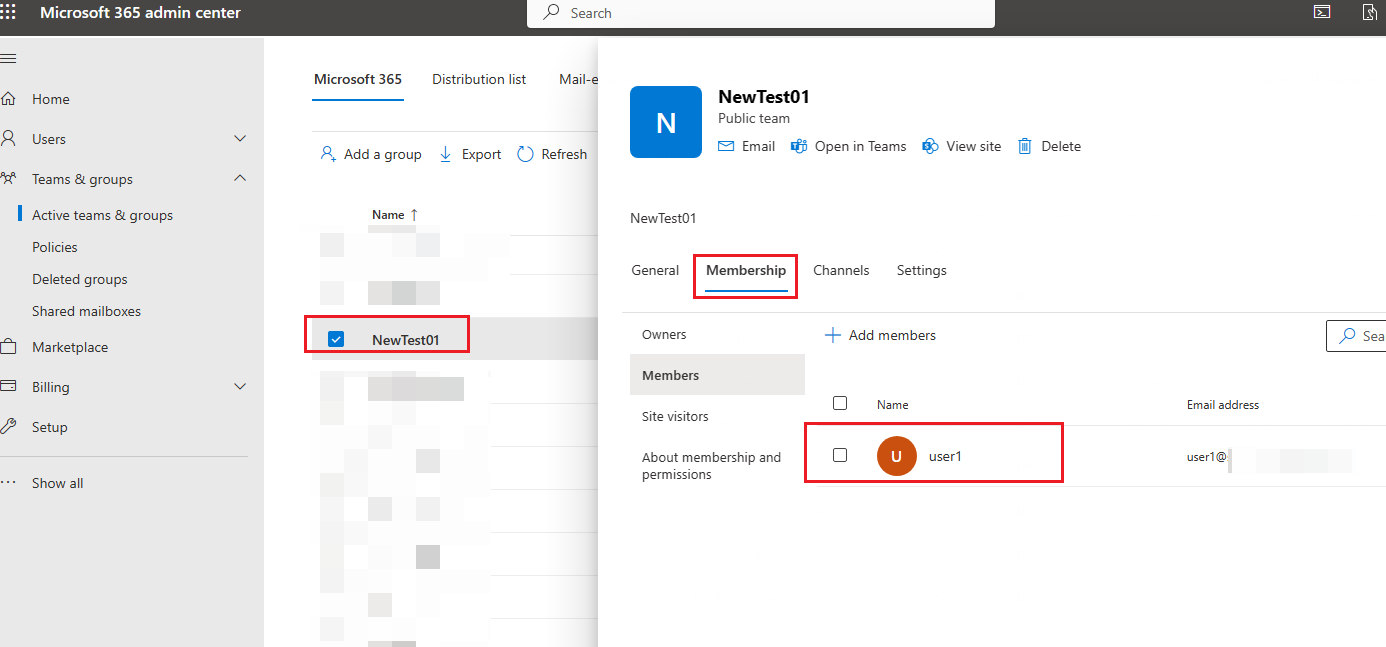
Task: Click the Email address column header
Action: click(1223, 405)
